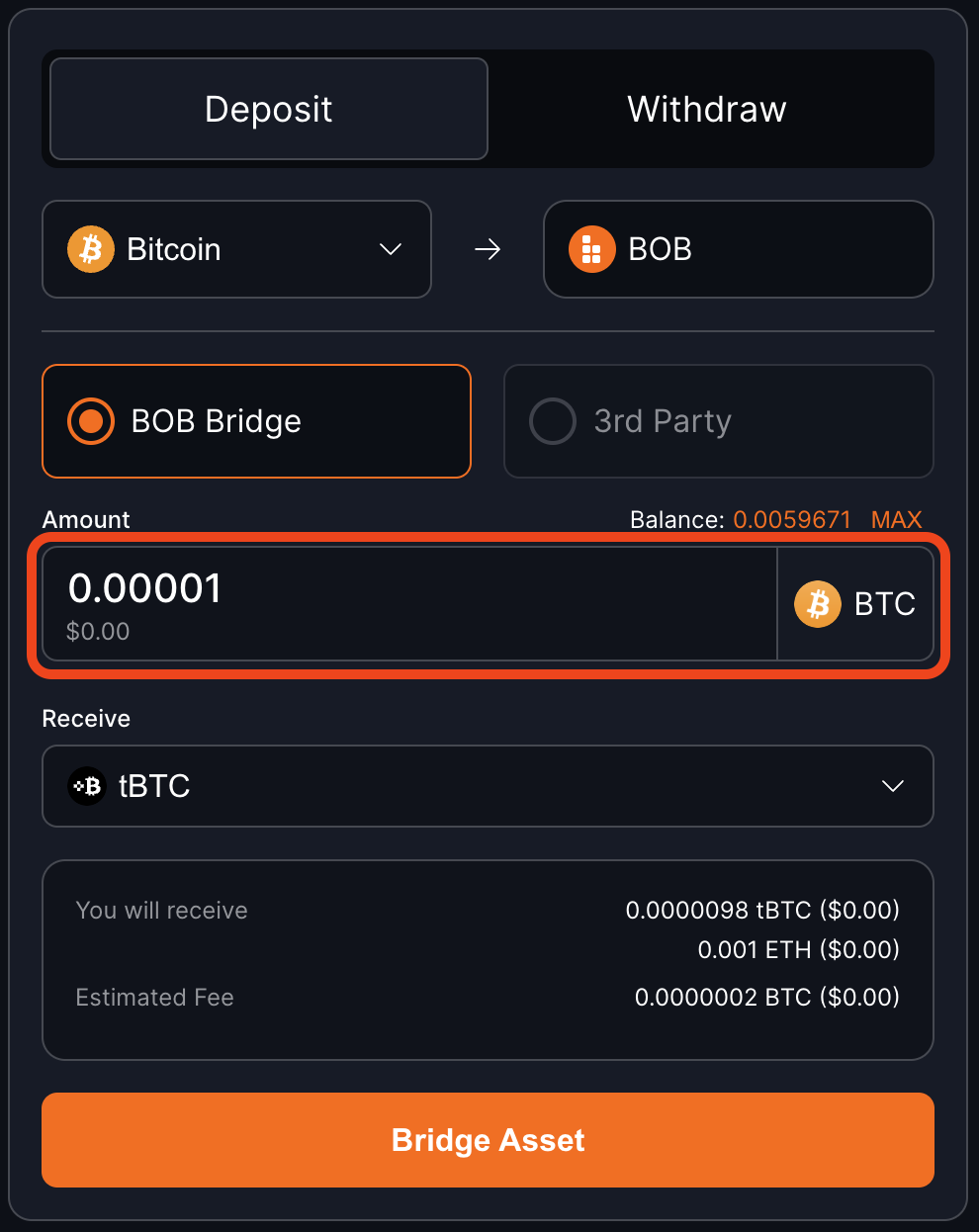This screenshot has height=1232, width=979.
Task: Select the BOB Bridge option
Action: point(256,421)
